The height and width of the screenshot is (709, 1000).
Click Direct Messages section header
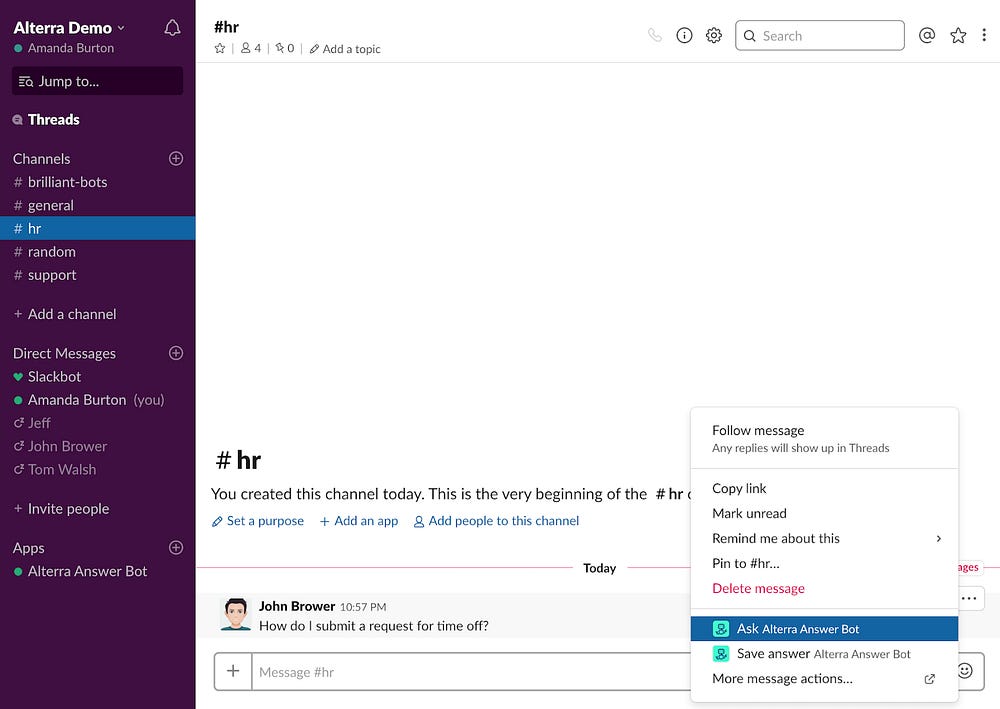[x=64, y=353]
